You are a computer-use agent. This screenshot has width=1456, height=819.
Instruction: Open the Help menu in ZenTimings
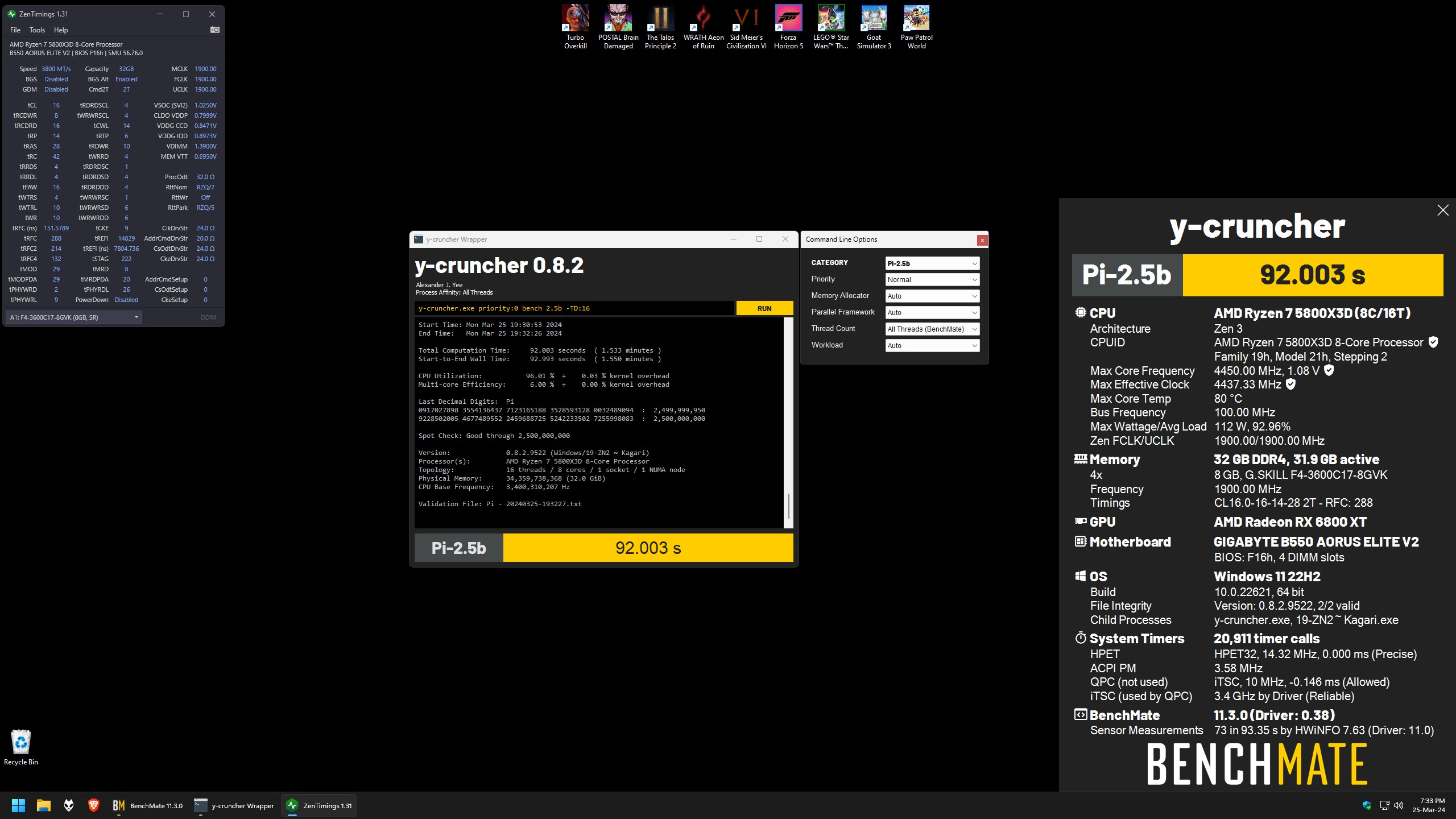point(61,30)
